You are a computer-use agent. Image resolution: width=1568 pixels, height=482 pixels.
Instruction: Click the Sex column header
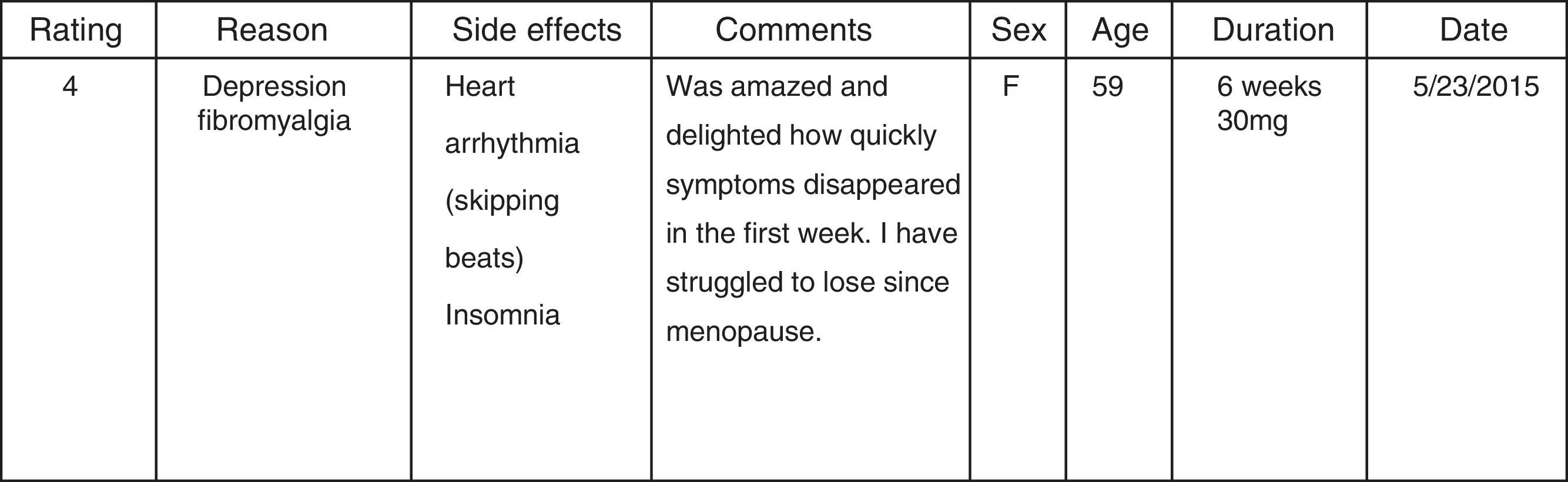coord(1018,30)
